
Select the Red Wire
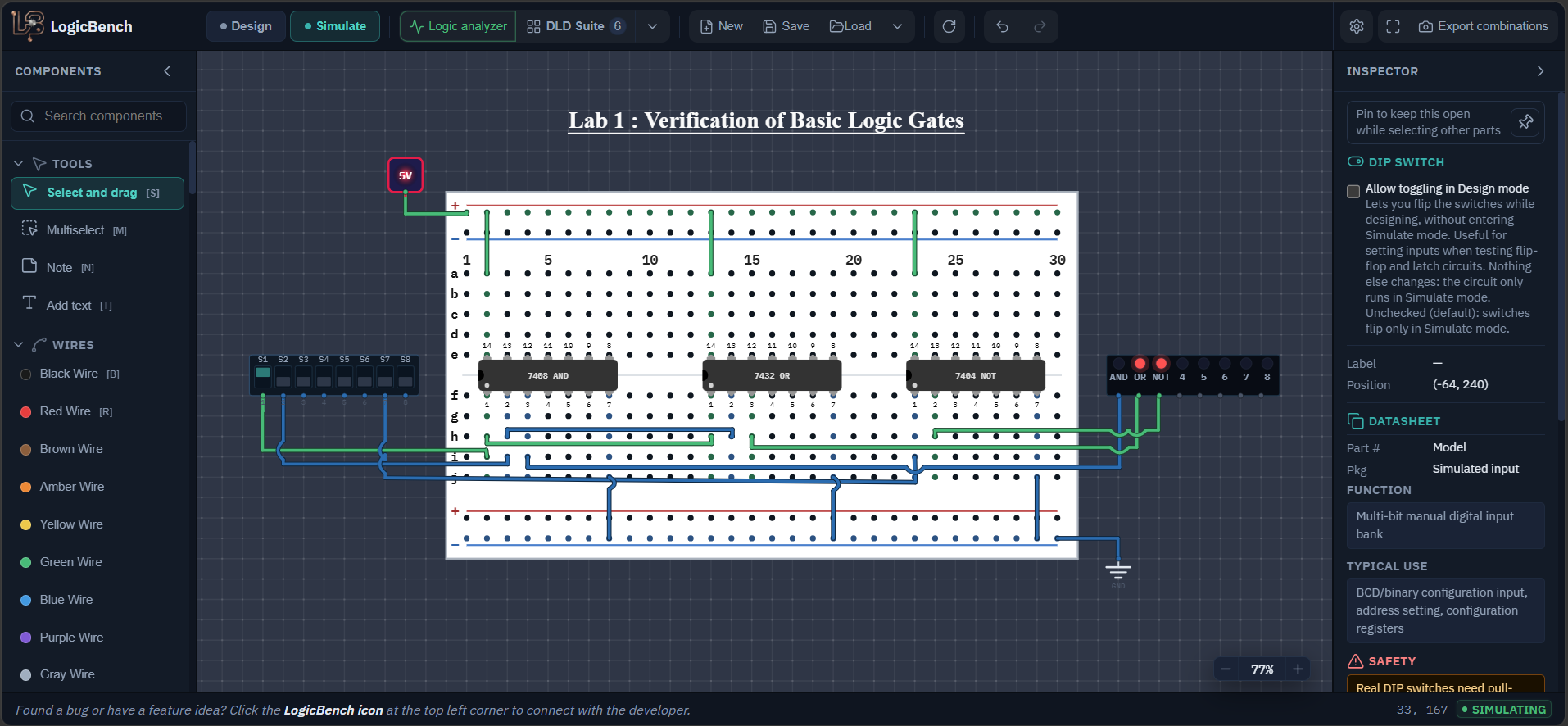[97, 411]
